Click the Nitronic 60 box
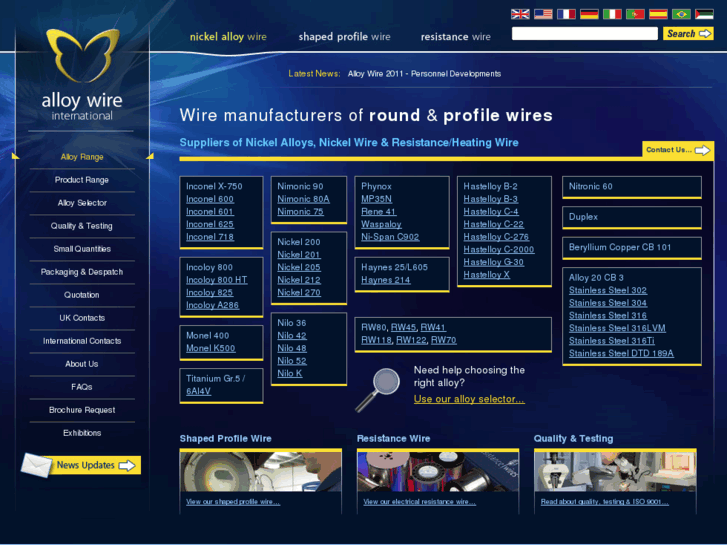This screenshot has height=545, width=727. click(631, 187)
